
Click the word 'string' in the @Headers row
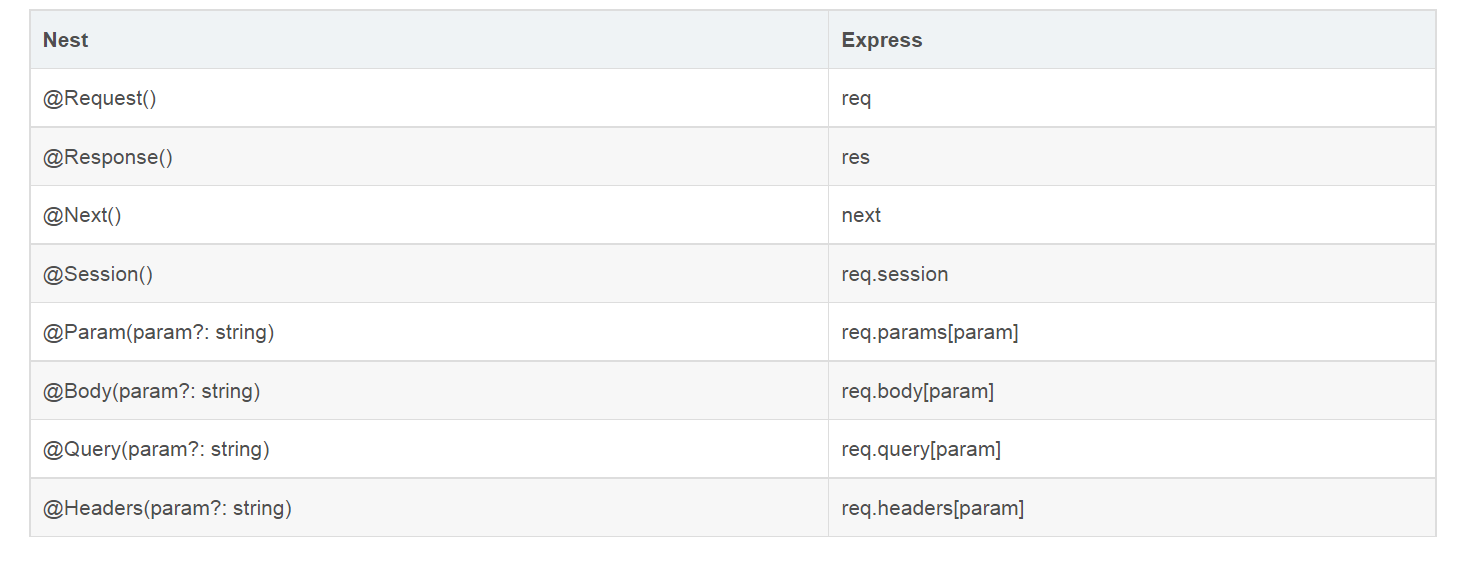[x=258, y=508]
